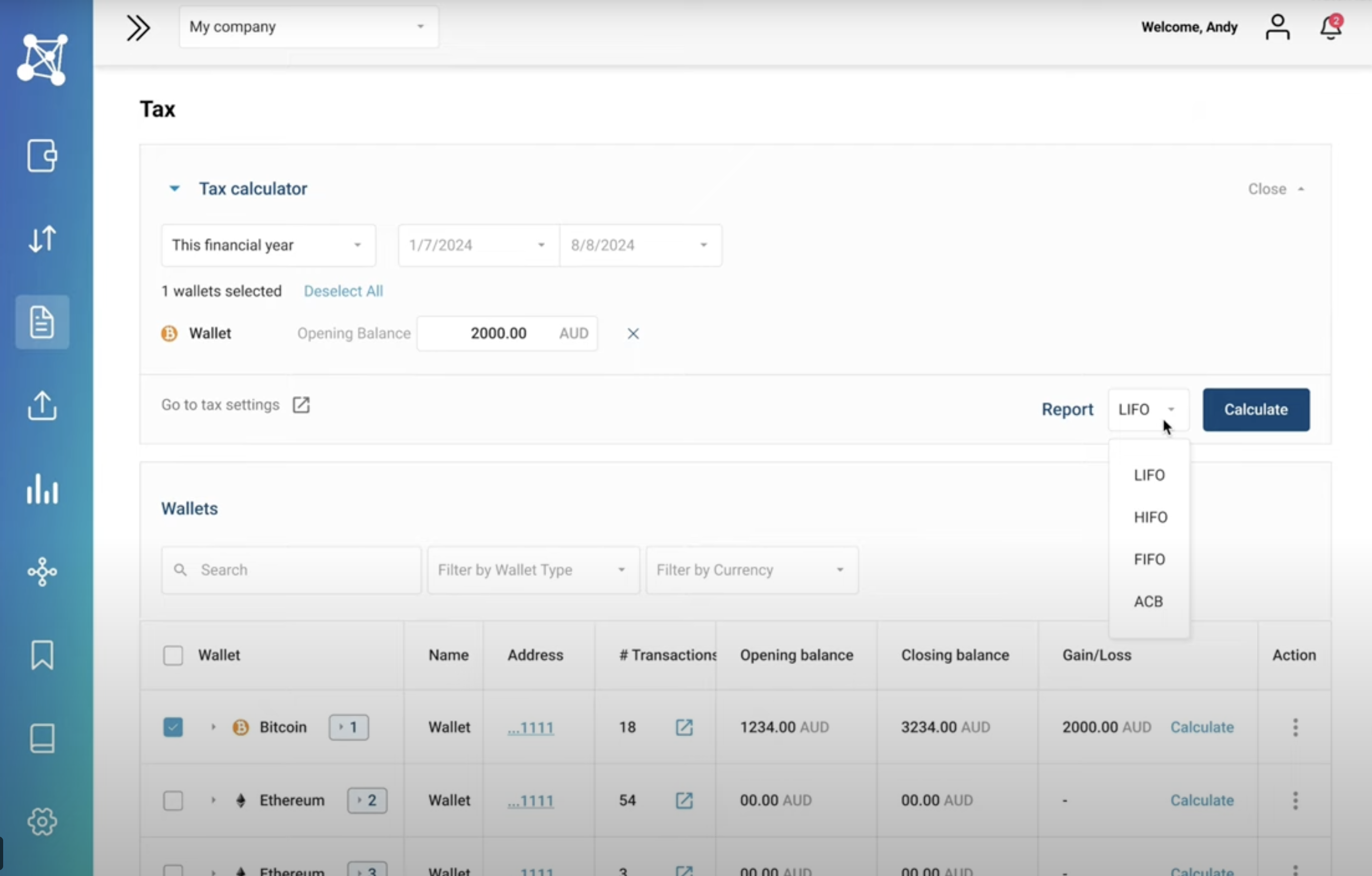The width and height of the screenshot is (1372, 876).
Task: Open notifications bell icon
Action: point(1330,27)
